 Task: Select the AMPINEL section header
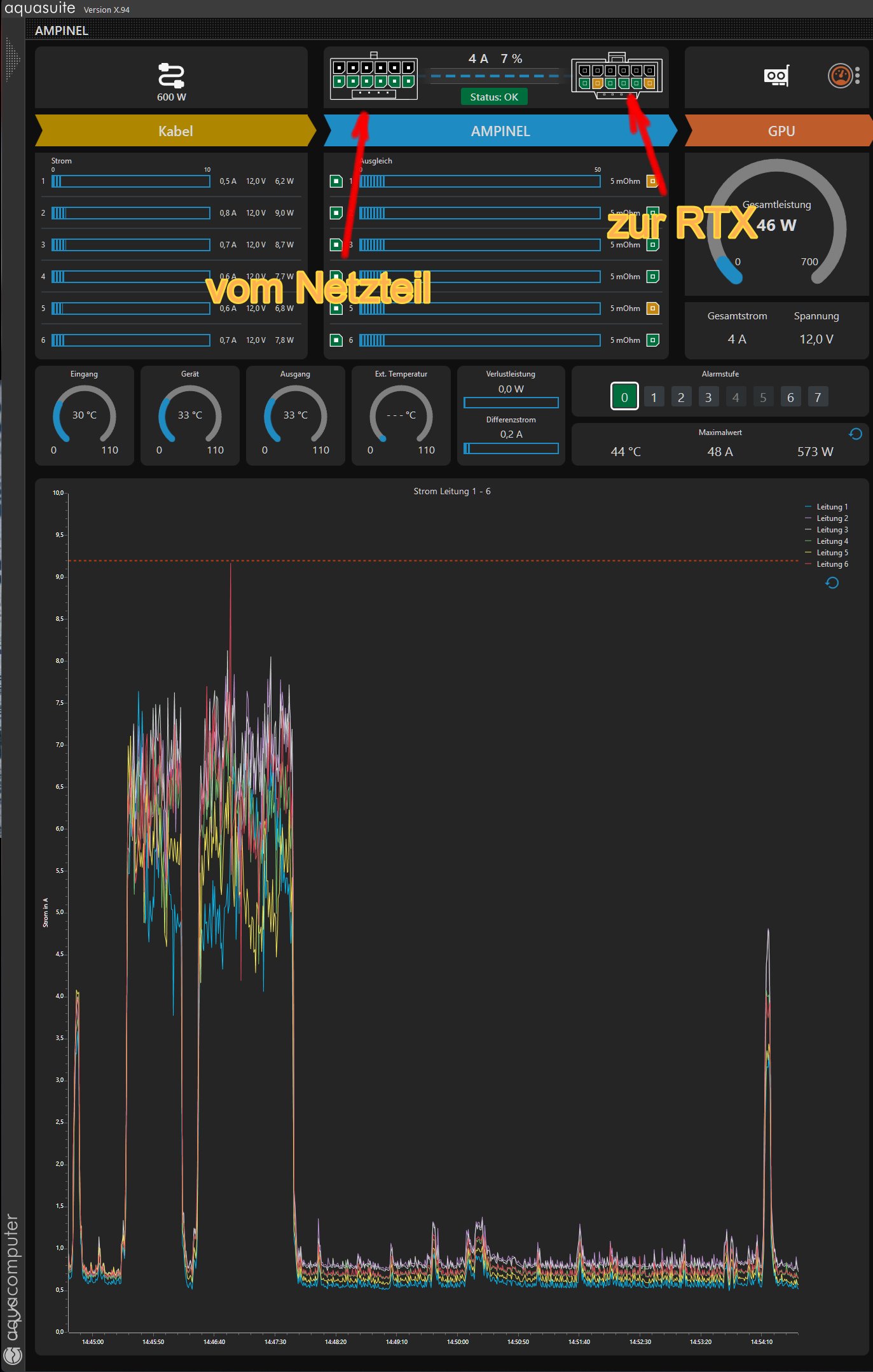(x=500, y=131)
